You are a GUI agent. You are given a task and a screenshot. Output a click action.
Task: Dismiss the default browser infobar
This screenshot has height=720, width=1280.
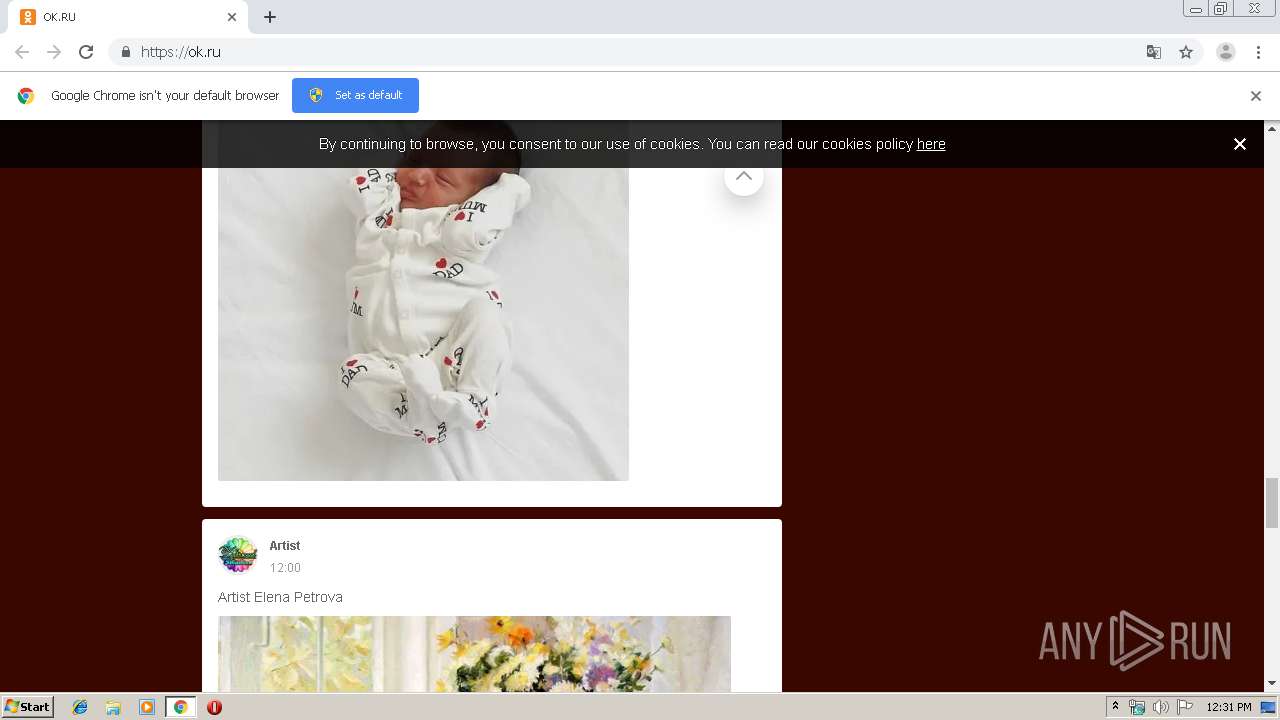point(1256,96)
